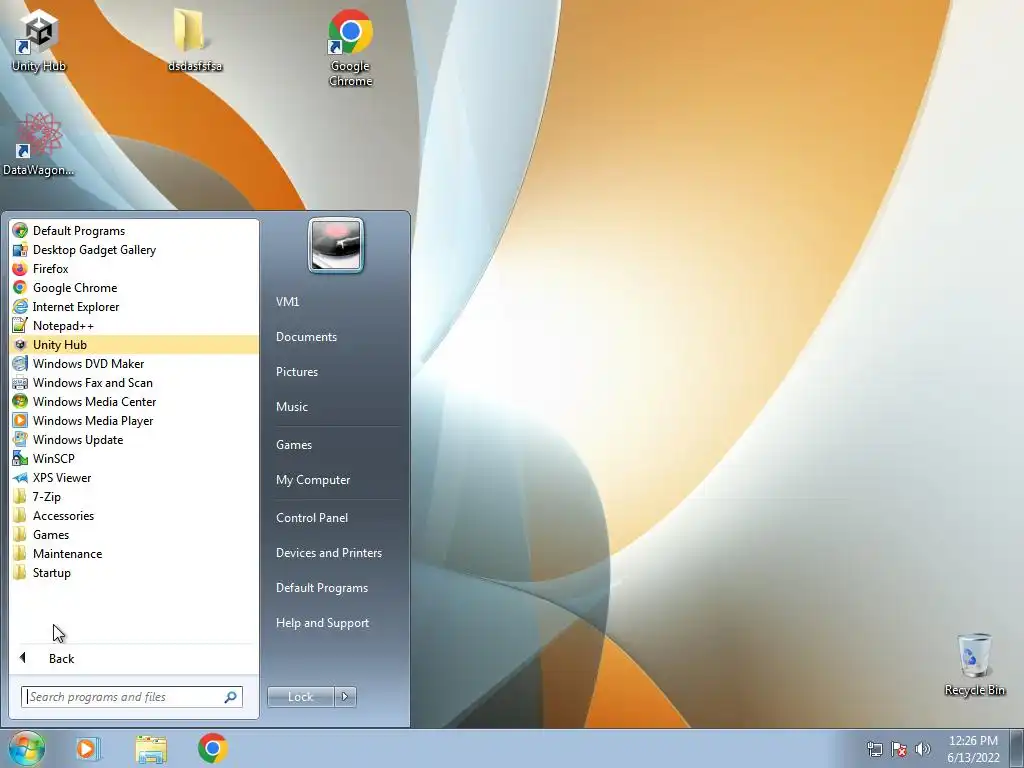
Task: Launch WinSCP
Action: tap(134, 458)
